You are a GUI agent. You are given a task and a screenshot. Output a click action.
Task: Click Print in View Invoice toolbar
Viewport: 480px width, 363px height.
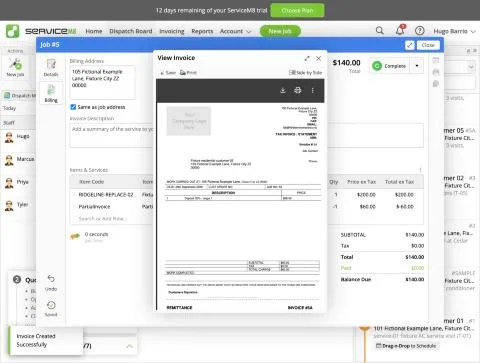pos(188,72)
